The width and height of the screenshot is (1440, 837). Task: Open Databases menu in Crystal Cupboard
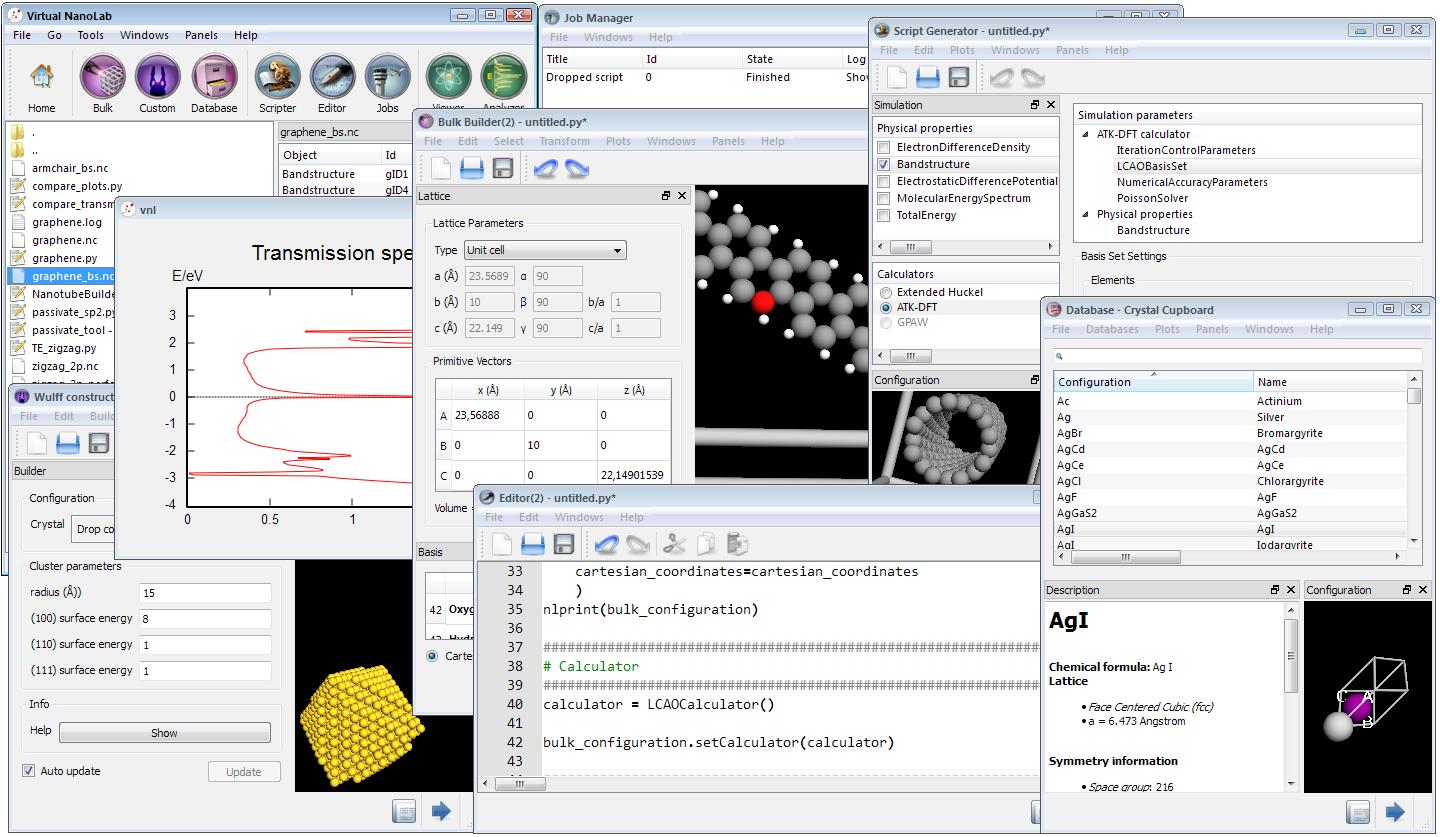tap(1112, 329)
